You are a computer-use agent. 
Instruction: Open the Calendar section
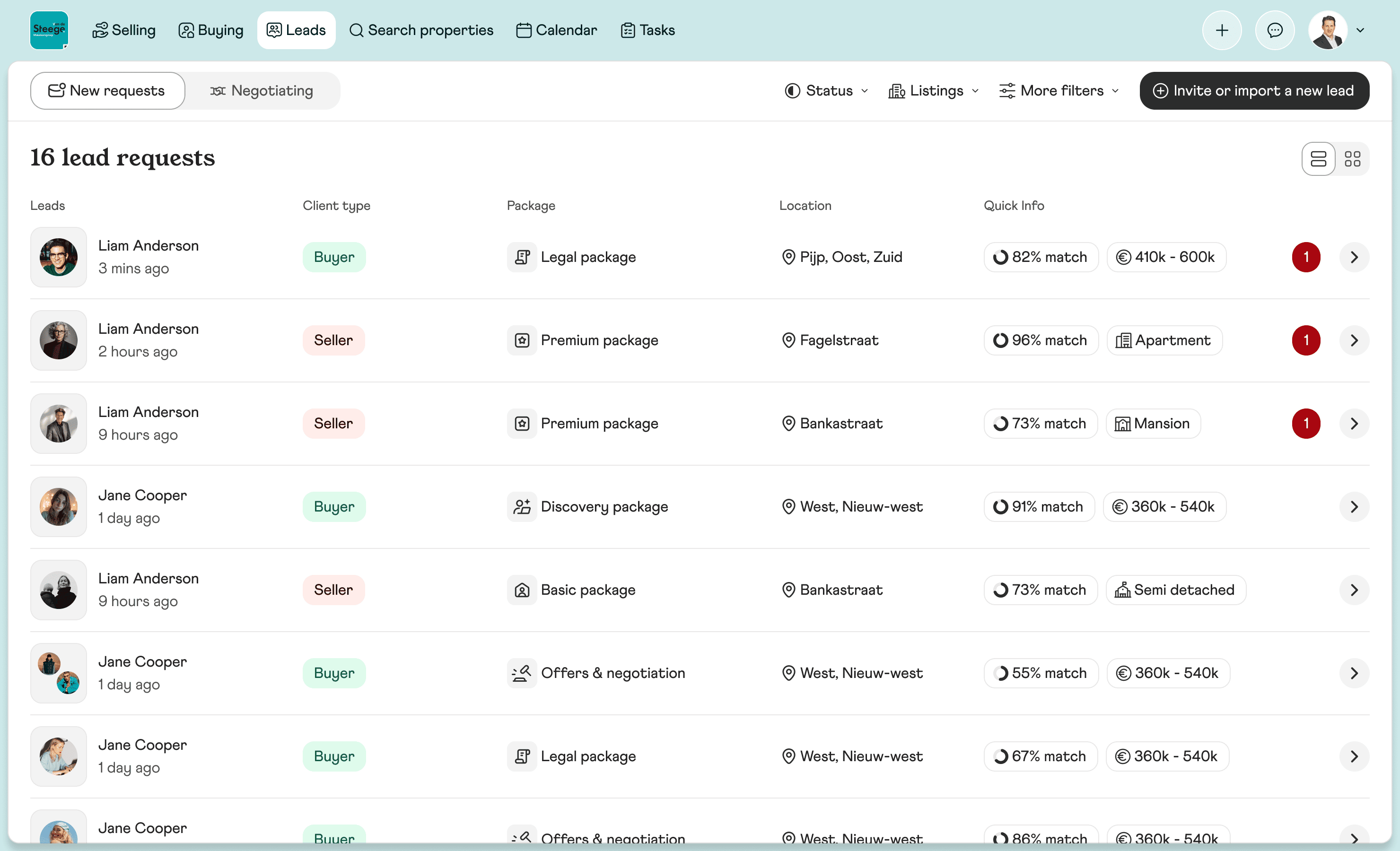tap(556, 30)
